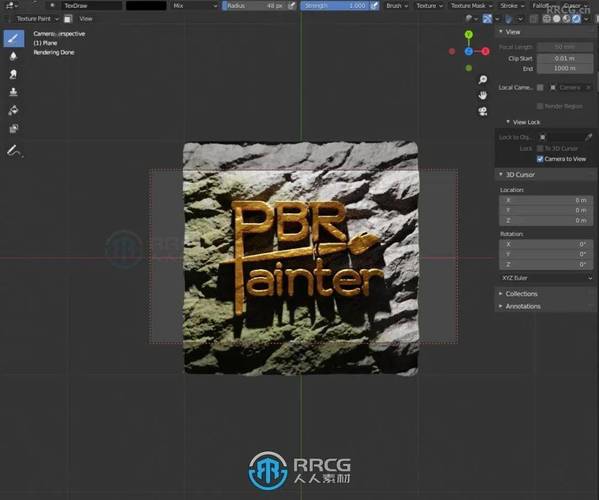Click the green Y axis gizmo handle

469,35
